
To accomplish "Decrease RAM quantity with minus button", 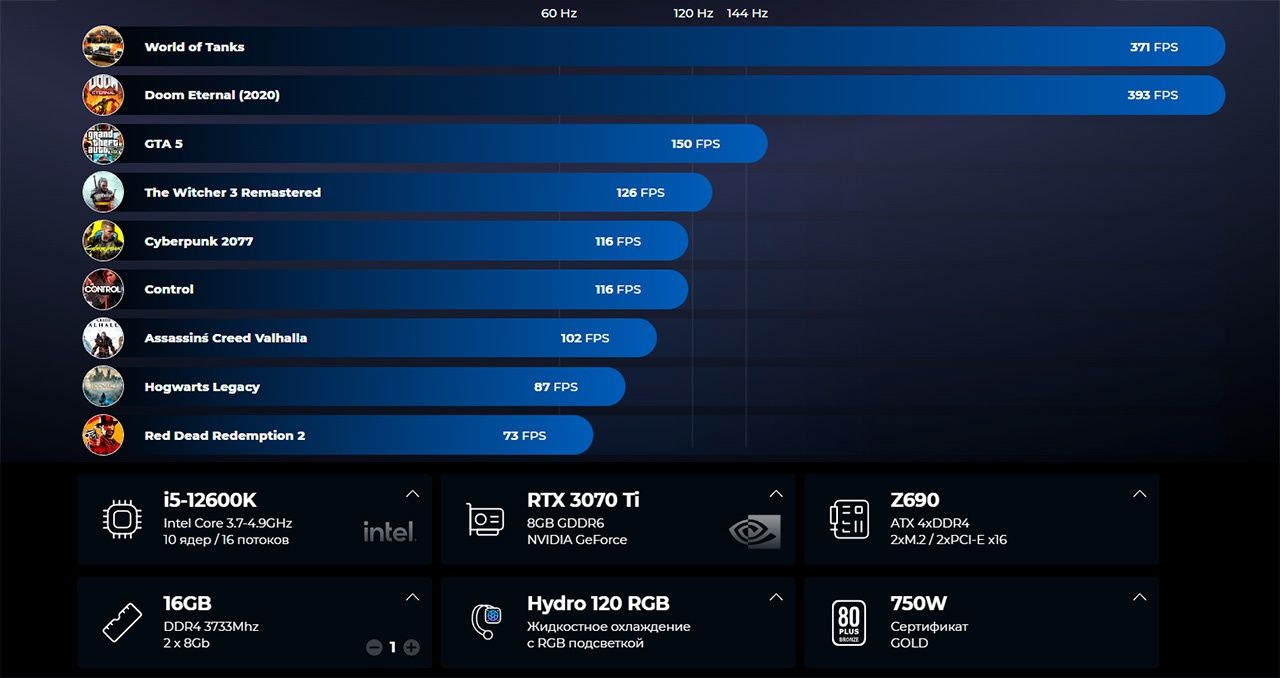I will pos(374,647).
